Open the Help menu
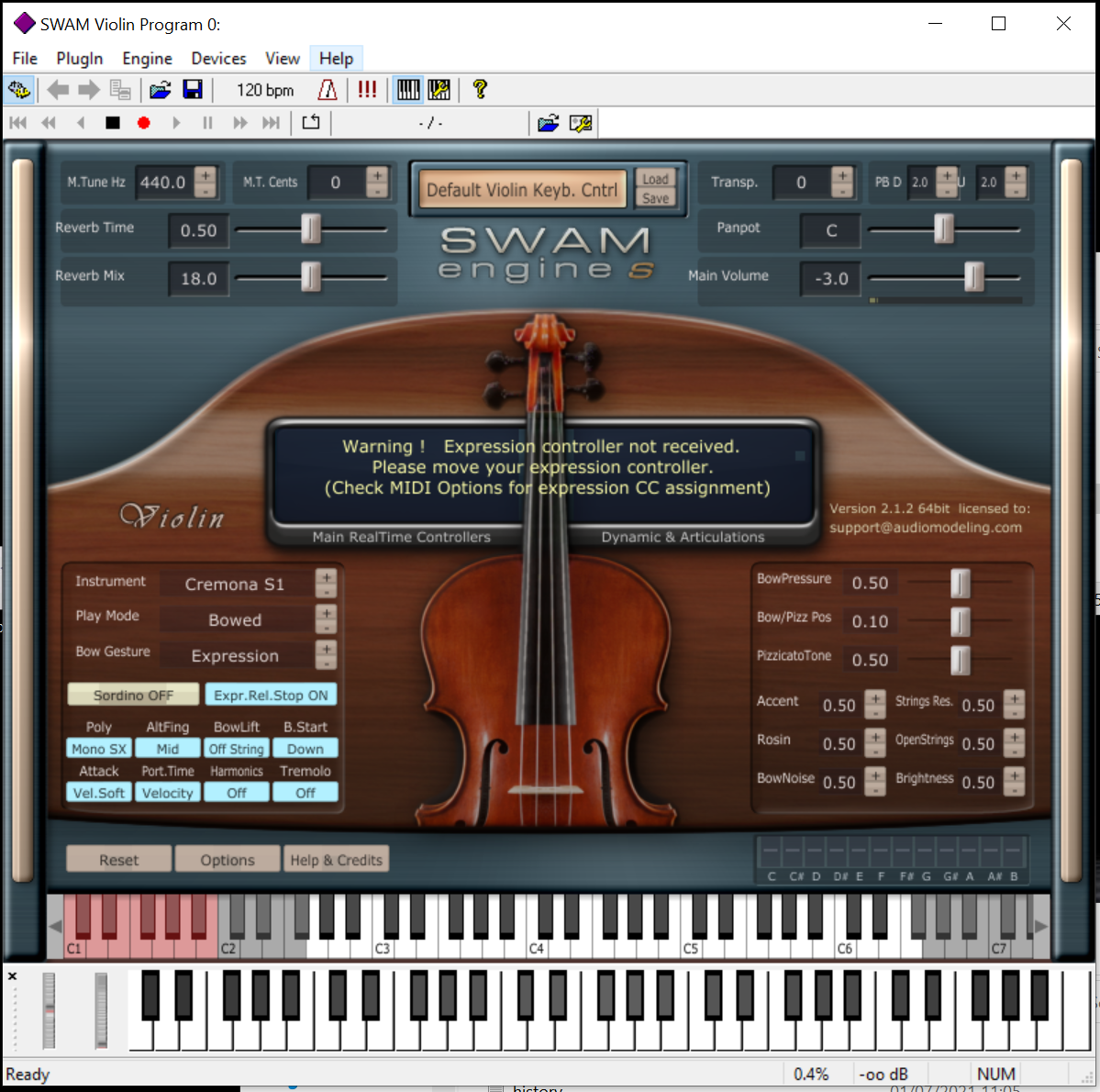The image size is (1100, 1092). [x=336, y=58]
